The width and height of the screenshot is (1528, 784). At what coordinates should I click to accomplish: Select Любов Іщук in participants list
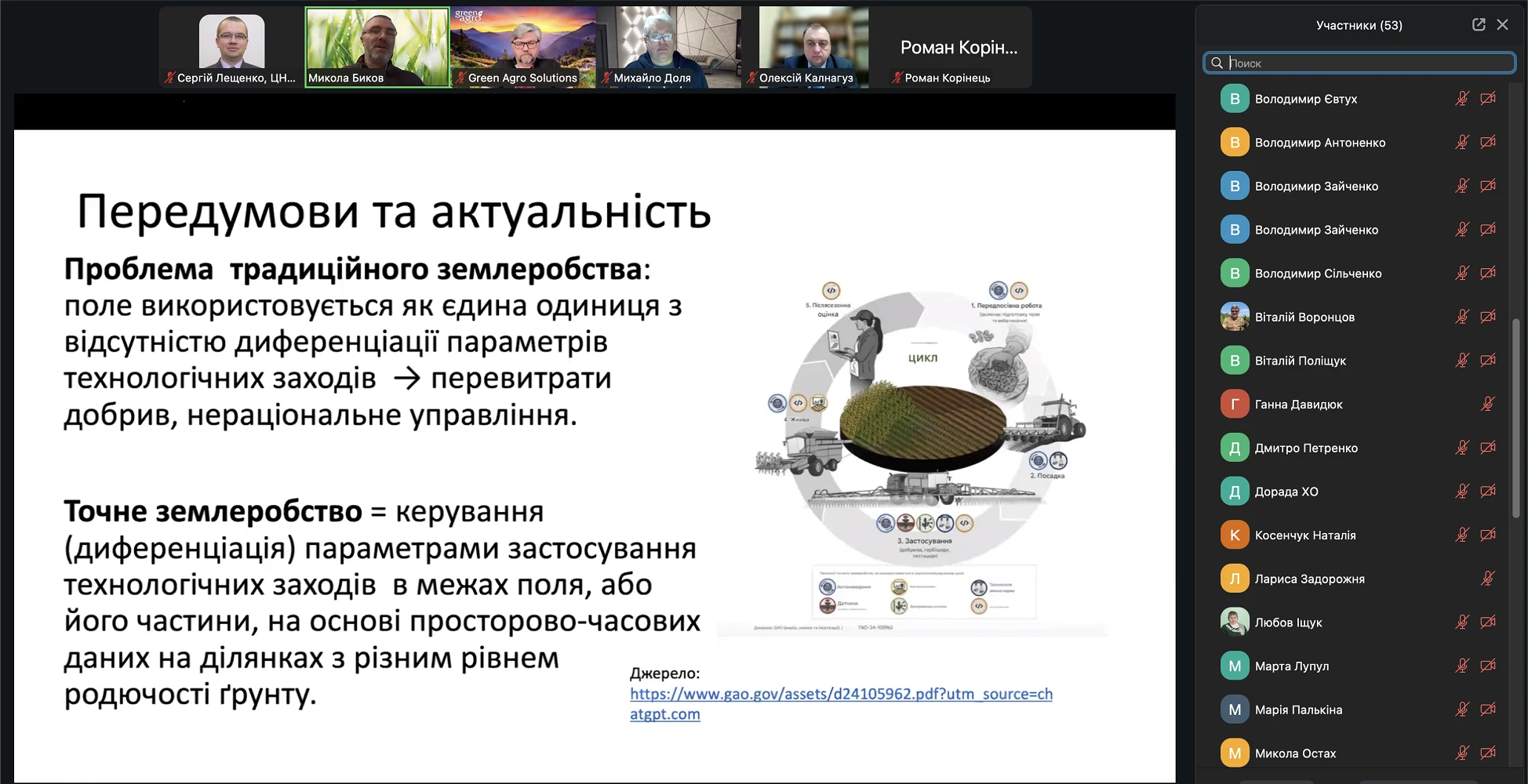click(x=1288, y=622)
